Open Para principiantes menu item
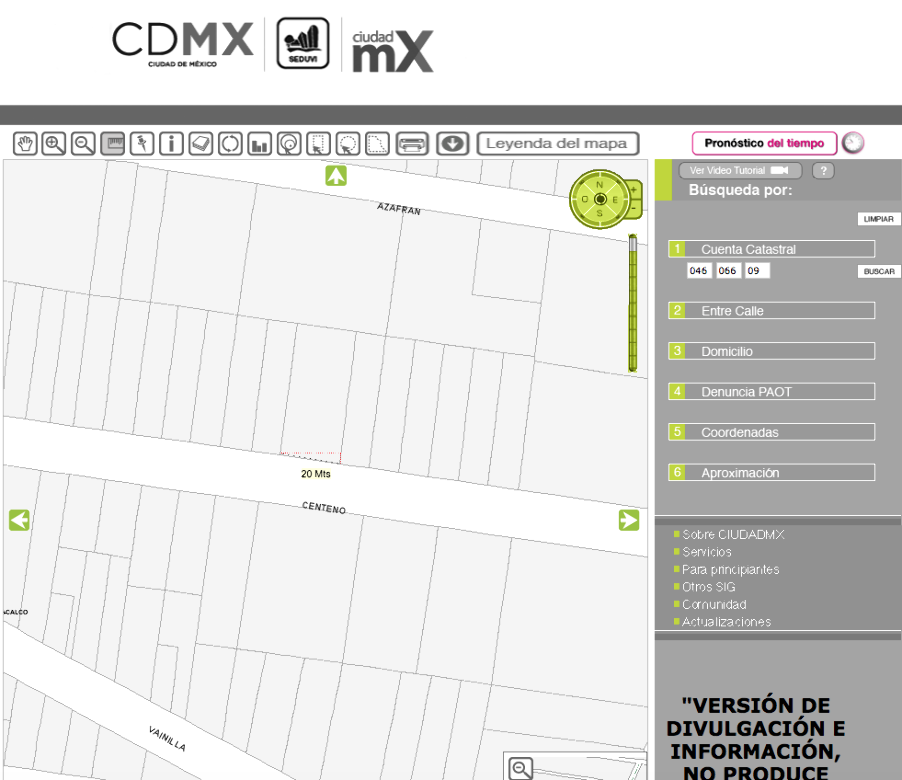The image size is (902, 780). click(x=731, y=569)
